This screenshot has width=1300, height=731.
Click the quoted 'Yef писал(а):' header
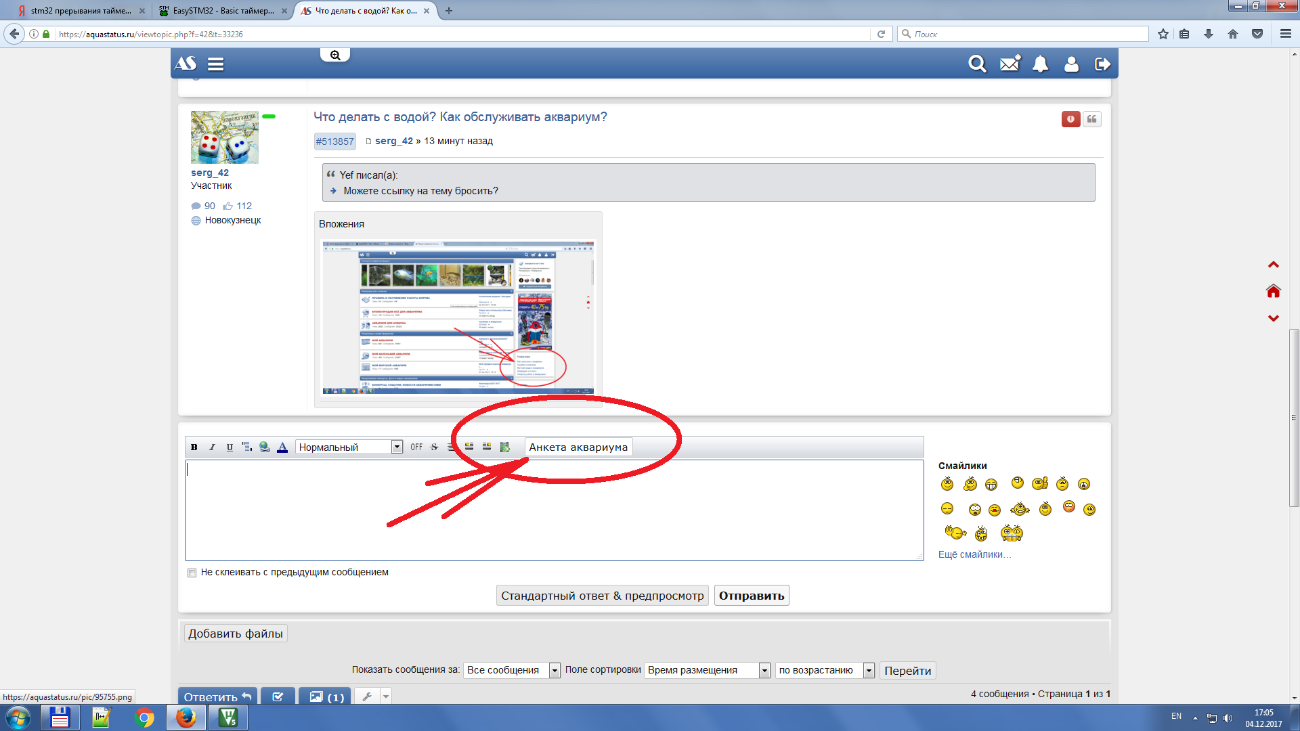click(369, 175)
